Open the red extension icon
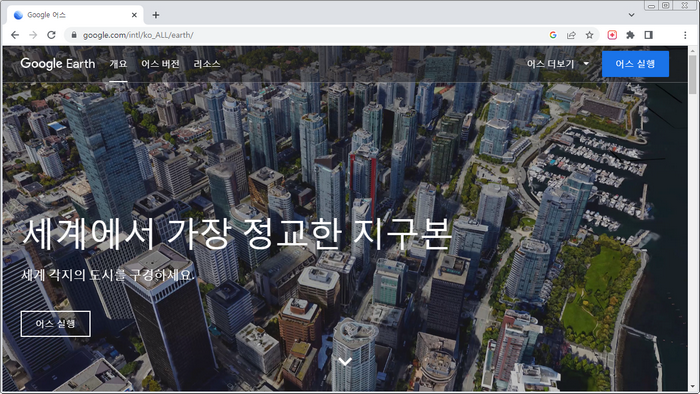Viewport: 700px width, 394px height. point(612,35)
